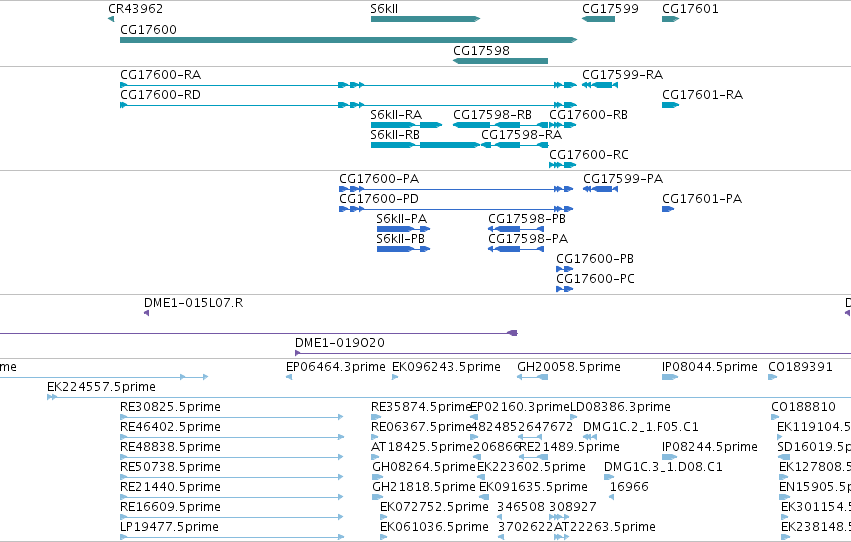Select the 16966 feature label
This screenshot has width=851, height=542.
[629, 487]
